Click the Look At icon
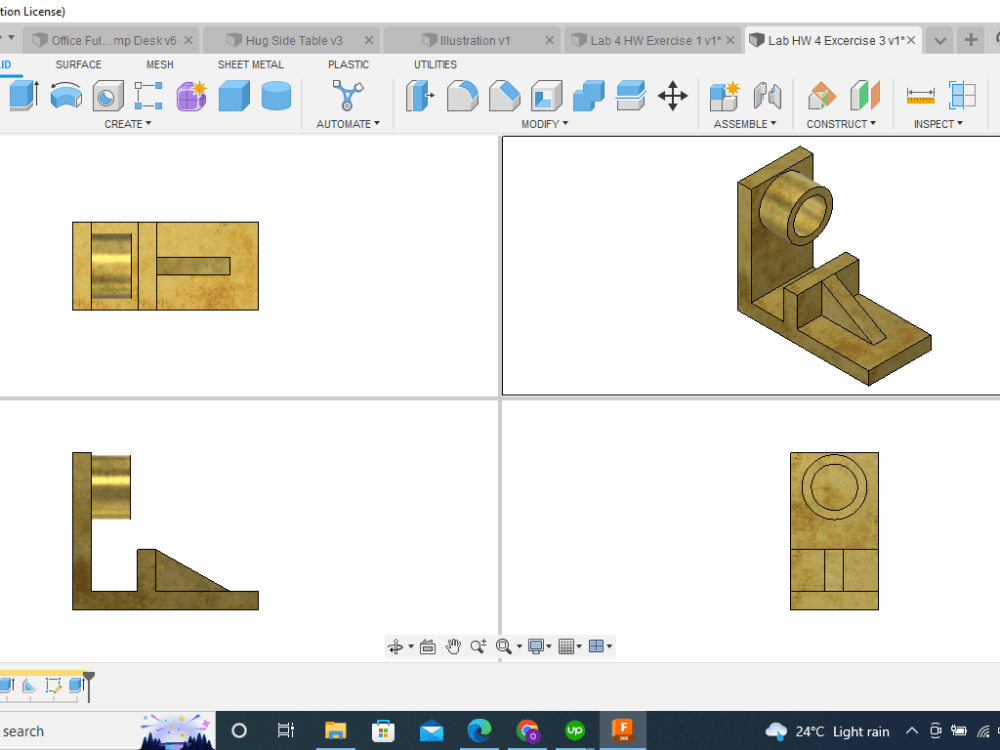This screenshot has width=1000, height=750. (427, 647)
